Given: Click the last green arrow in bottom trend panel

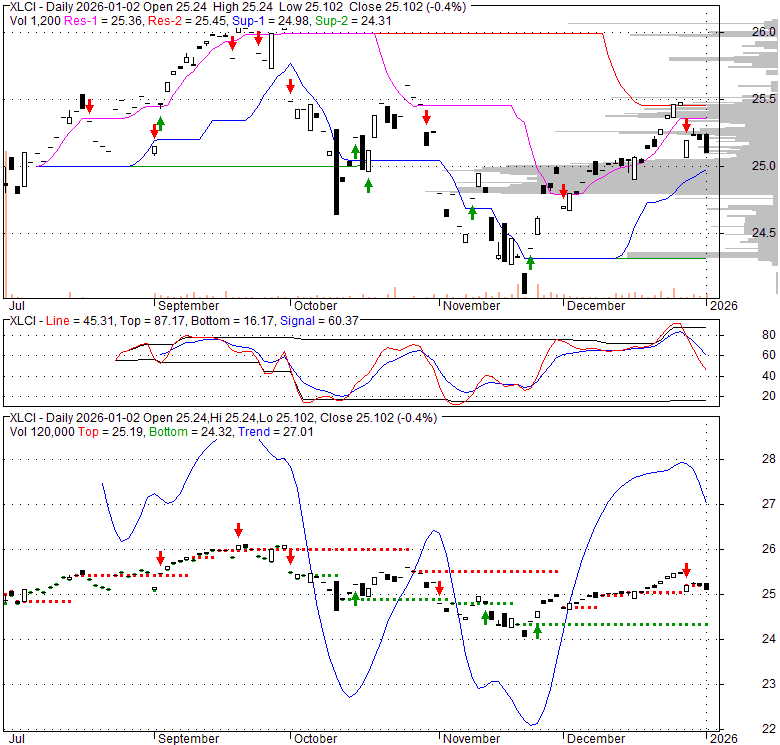Looking at the screenshot, I should (537, 631).
